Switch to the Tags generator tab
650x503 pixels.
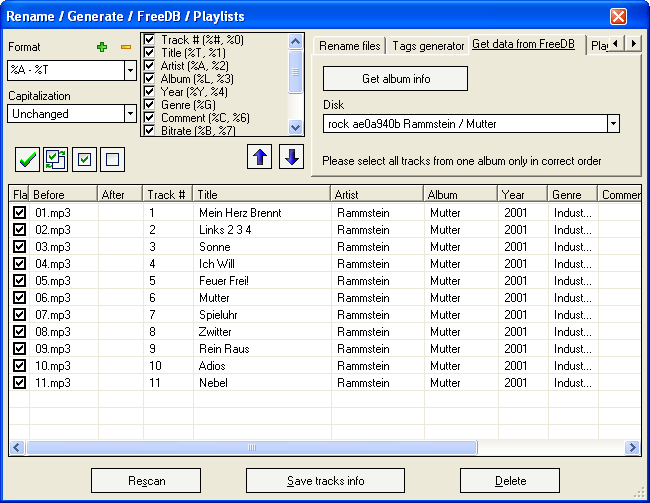tap(428, 46)
